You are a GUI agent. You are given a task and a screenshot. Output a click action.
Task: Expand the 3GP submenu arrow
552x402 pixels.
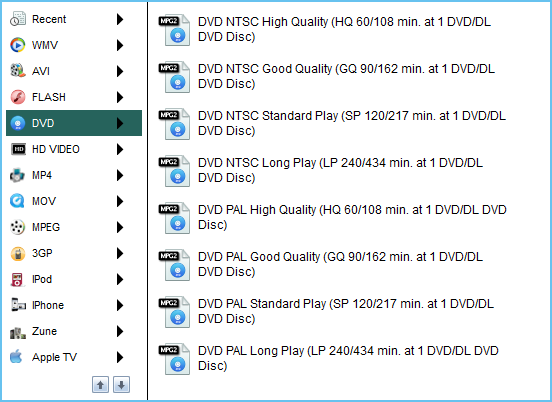pos(120,253)
